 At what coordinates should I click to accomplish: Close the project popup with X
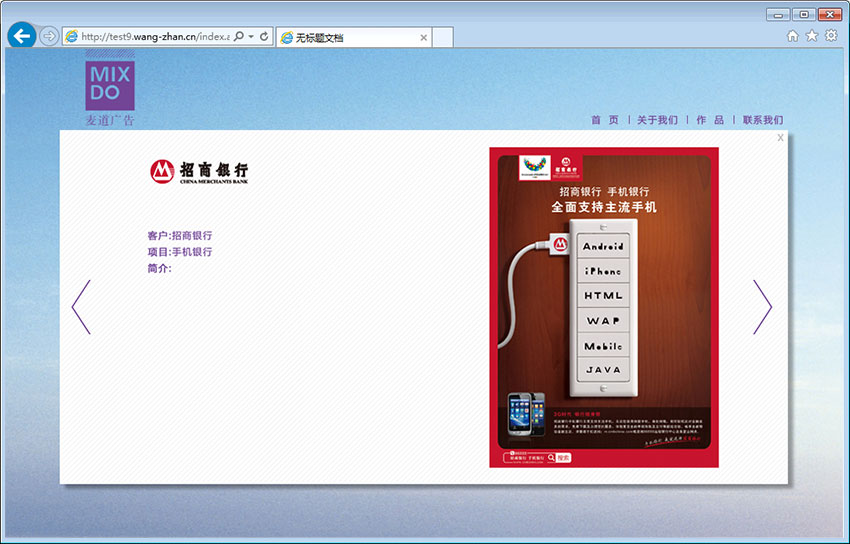780,138
